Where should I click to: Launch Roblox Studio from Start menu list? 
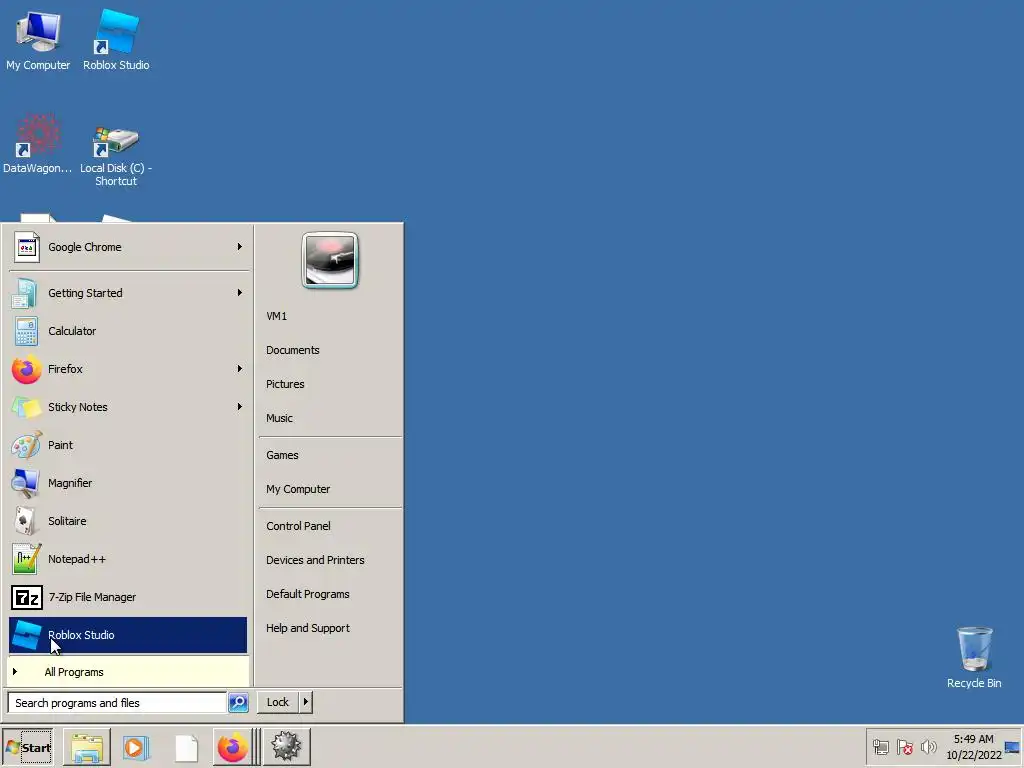[128, 635]
